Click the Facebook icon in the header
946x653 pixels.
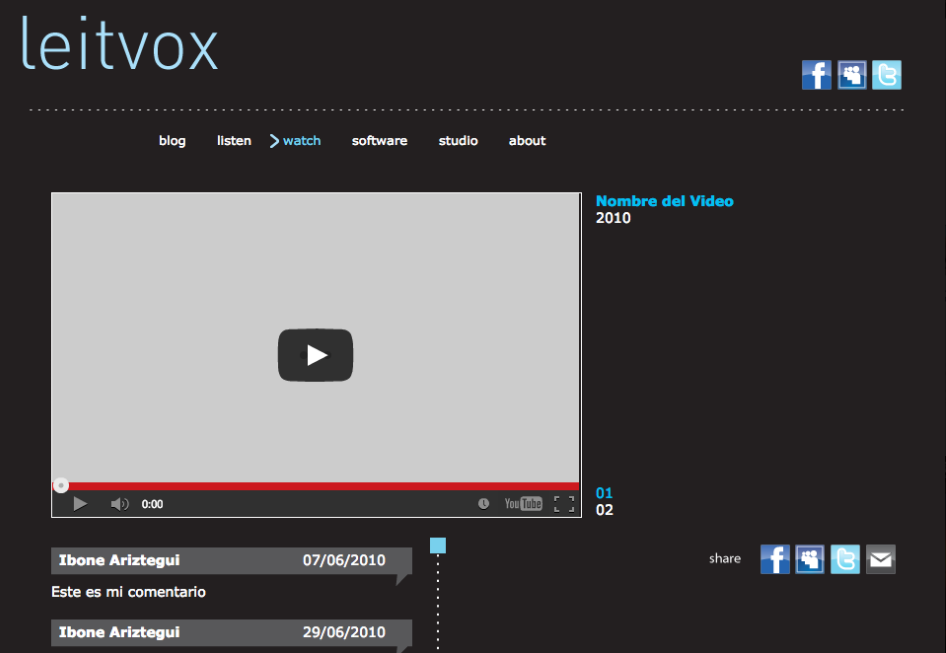(x=816, y=75)
